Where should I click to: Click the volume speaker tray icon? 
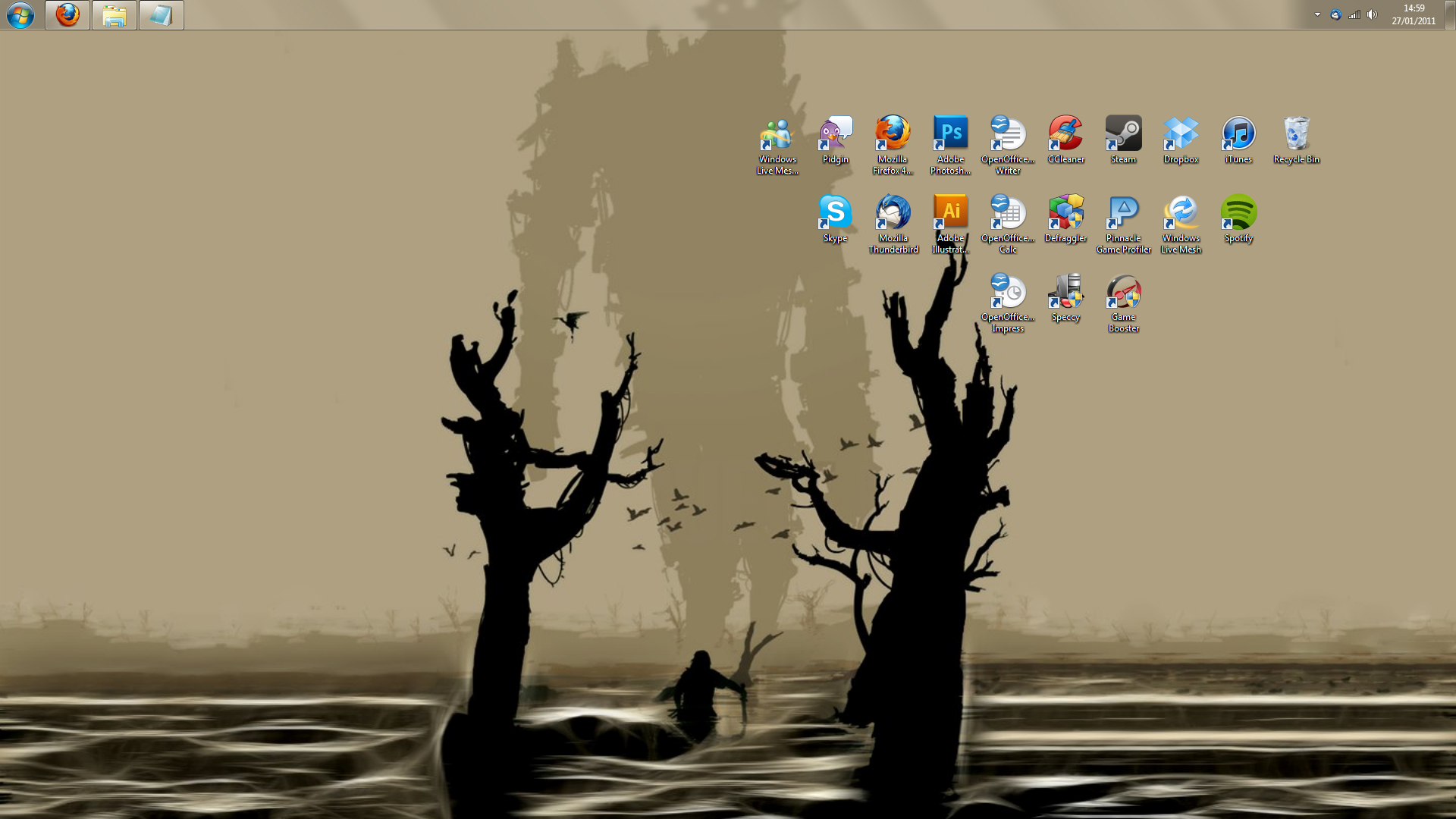coord(1372,14)
